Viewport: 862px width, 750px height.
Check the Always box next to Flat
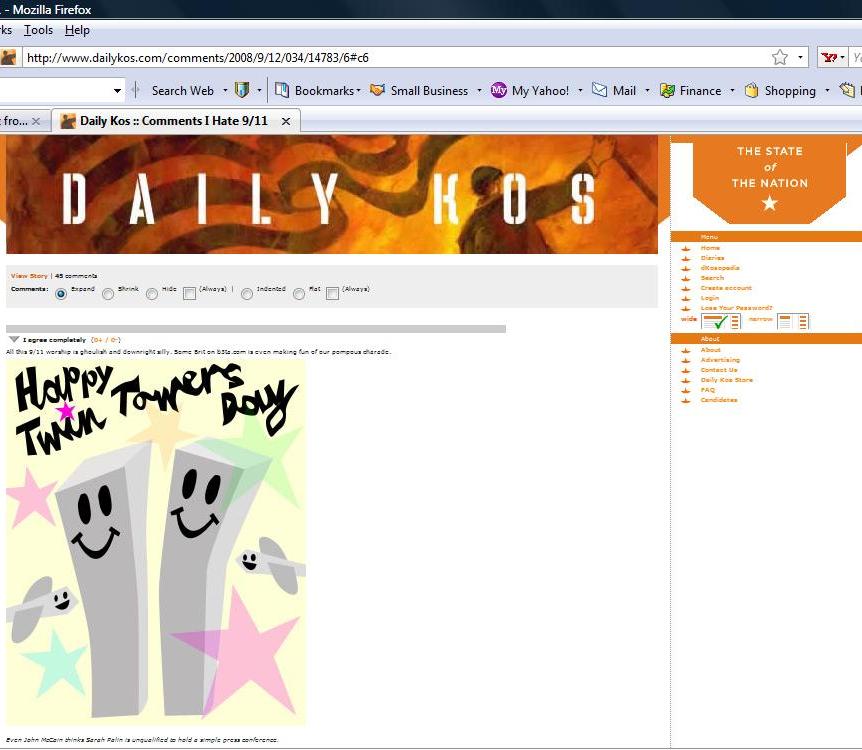(x=332, y=294)
